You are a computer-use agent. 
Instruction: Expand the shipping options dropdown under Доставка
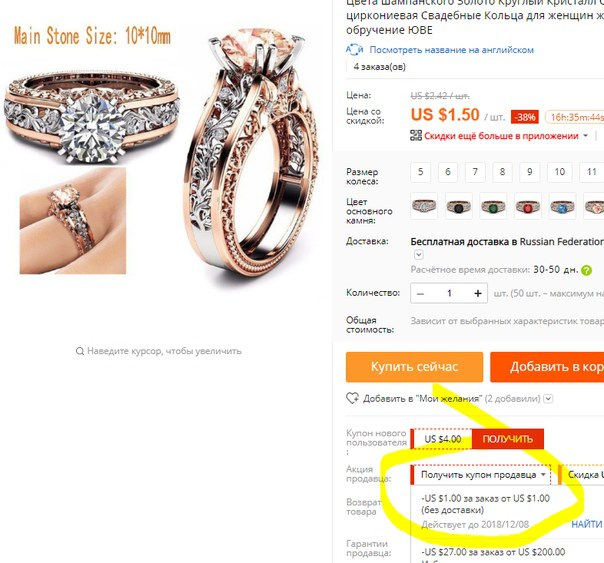point(419,255)
